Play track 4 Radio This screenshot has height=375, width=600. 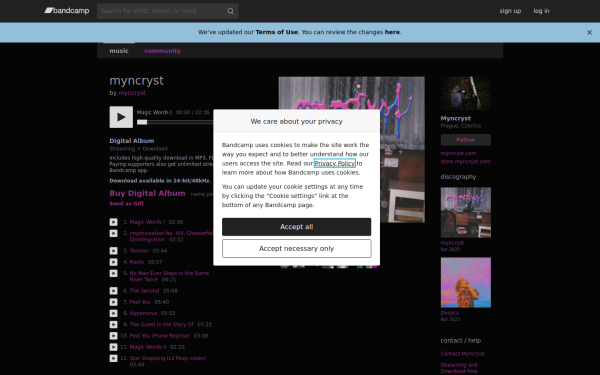point(114,262)
